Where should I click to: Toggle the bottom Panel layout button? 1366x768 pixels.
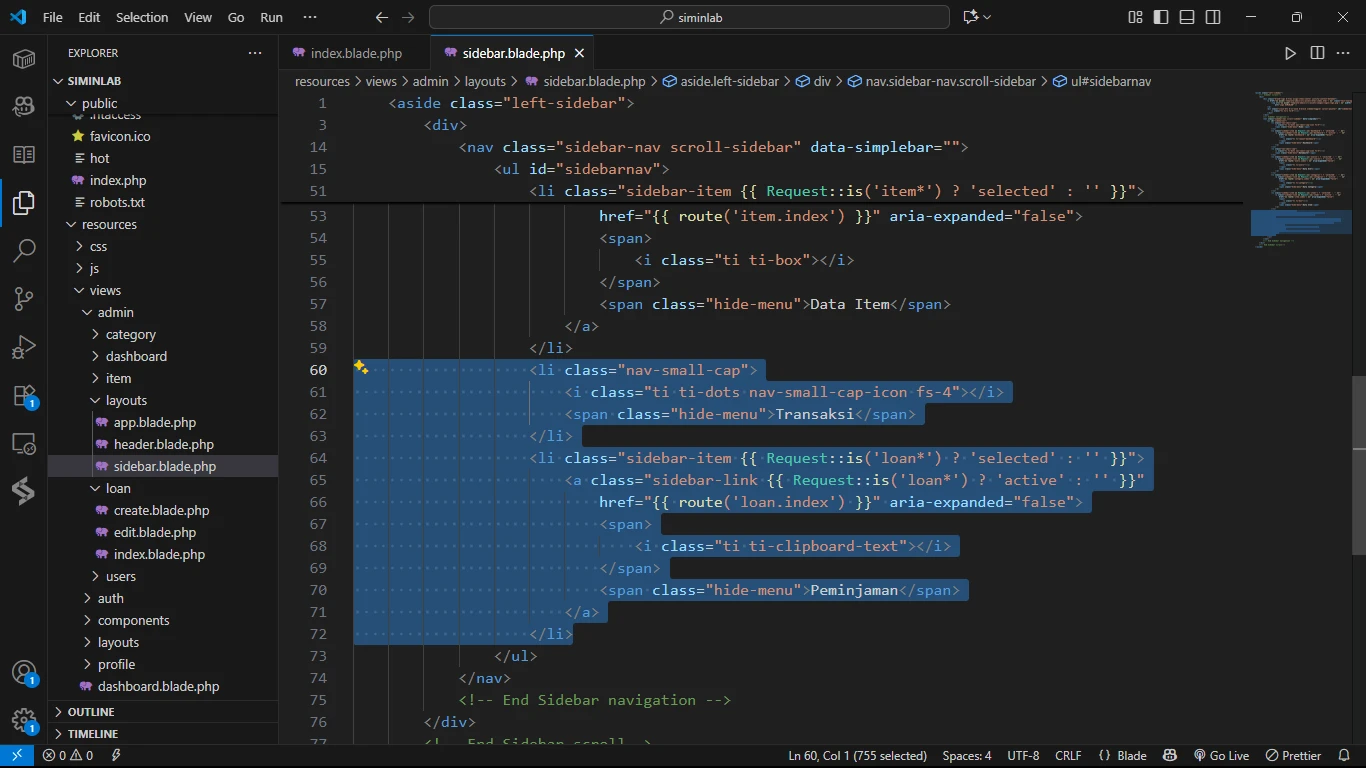click(1187, 17)
